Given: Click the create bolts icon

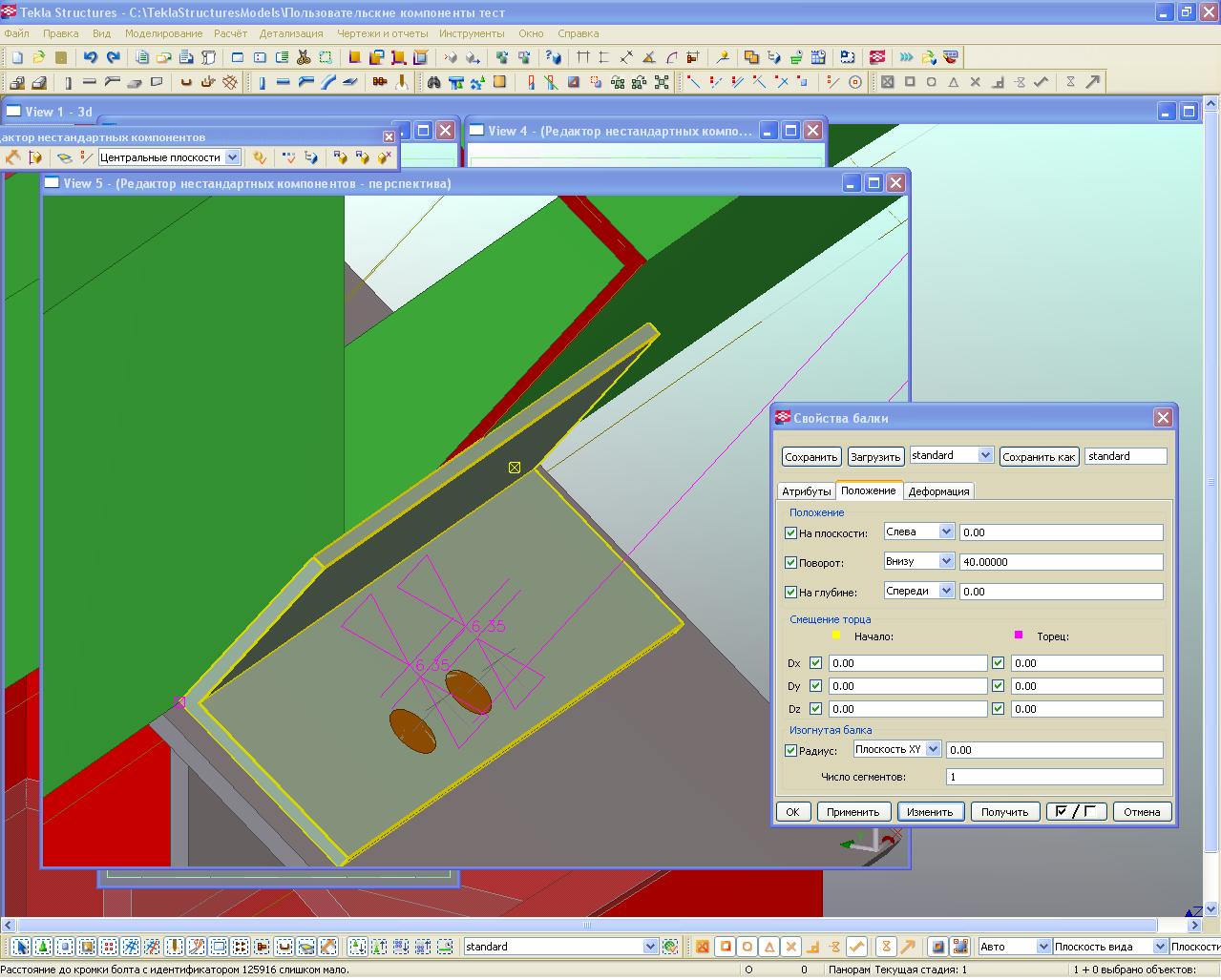Looking at the screenshot, I should (x=380, y=82).
